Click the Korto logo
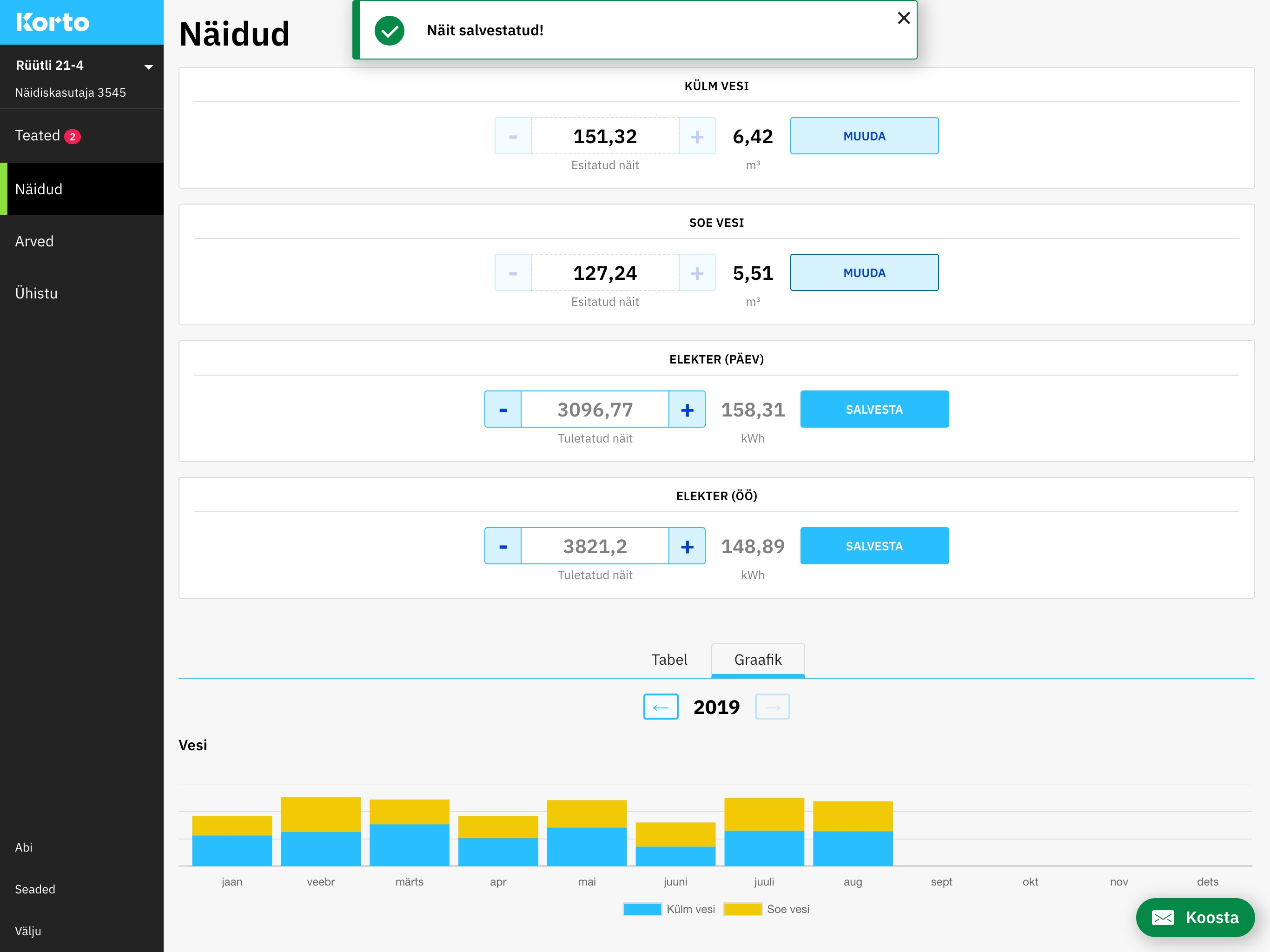 (x=53, y=22)
